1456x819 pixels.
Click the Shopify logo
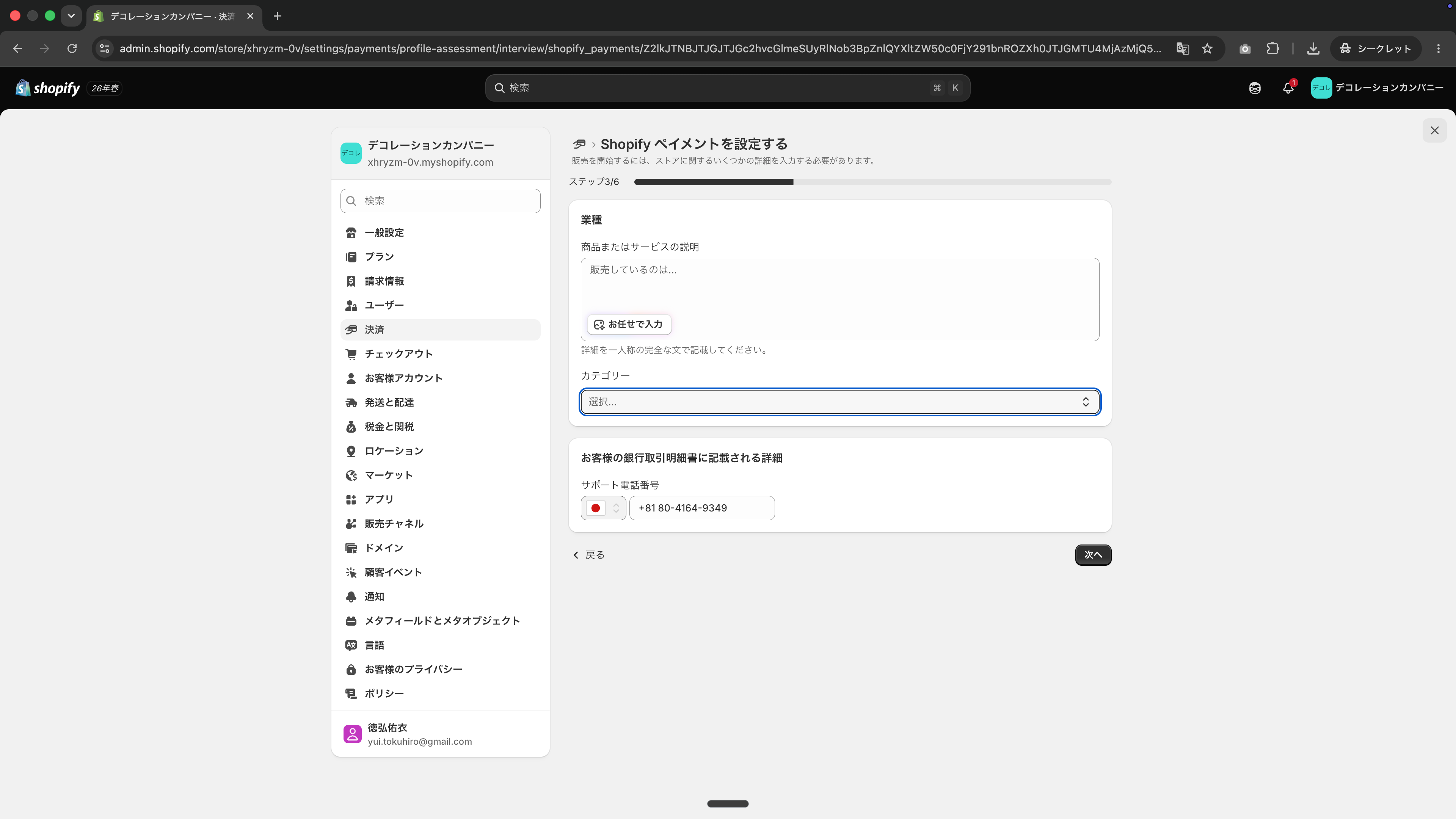48,88
